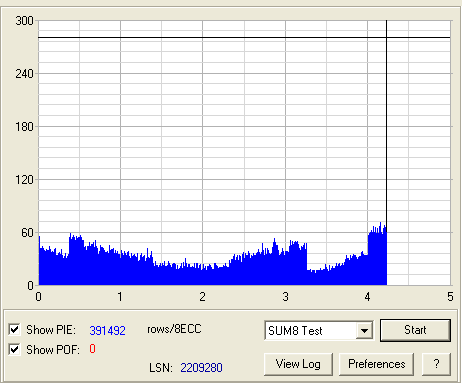Click the 60 label on the Y axis

tap(27, 233)
